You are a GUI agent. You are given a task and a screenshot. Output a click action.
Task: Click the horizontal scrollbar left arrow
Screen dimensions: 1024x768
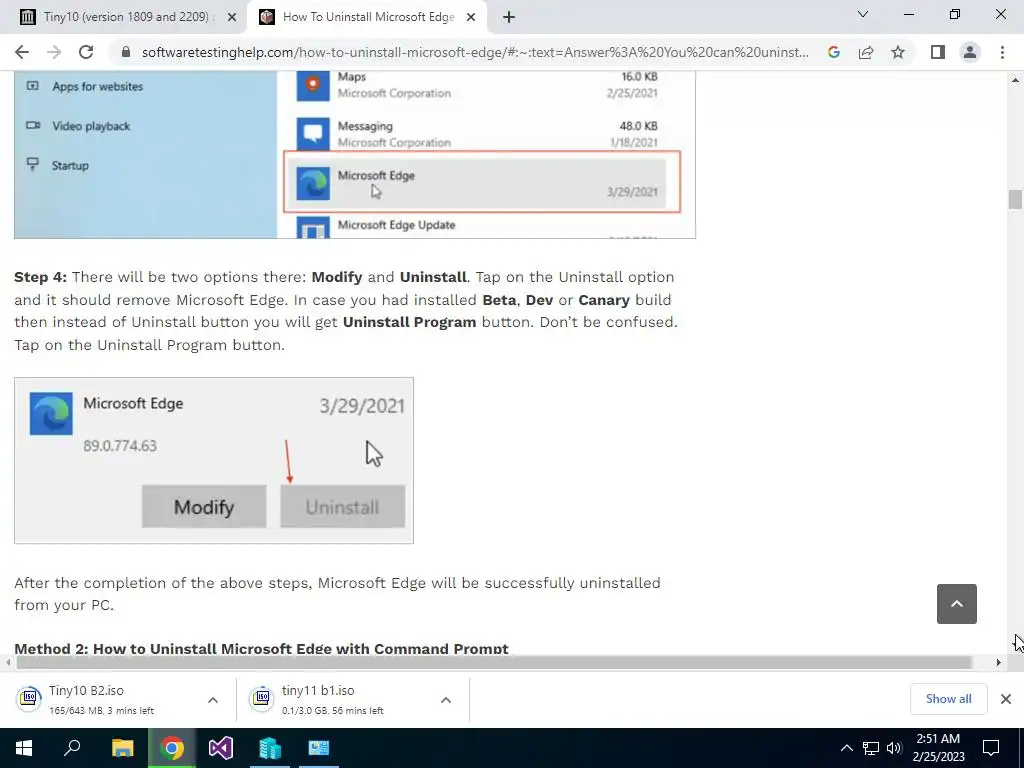point(7,663)
